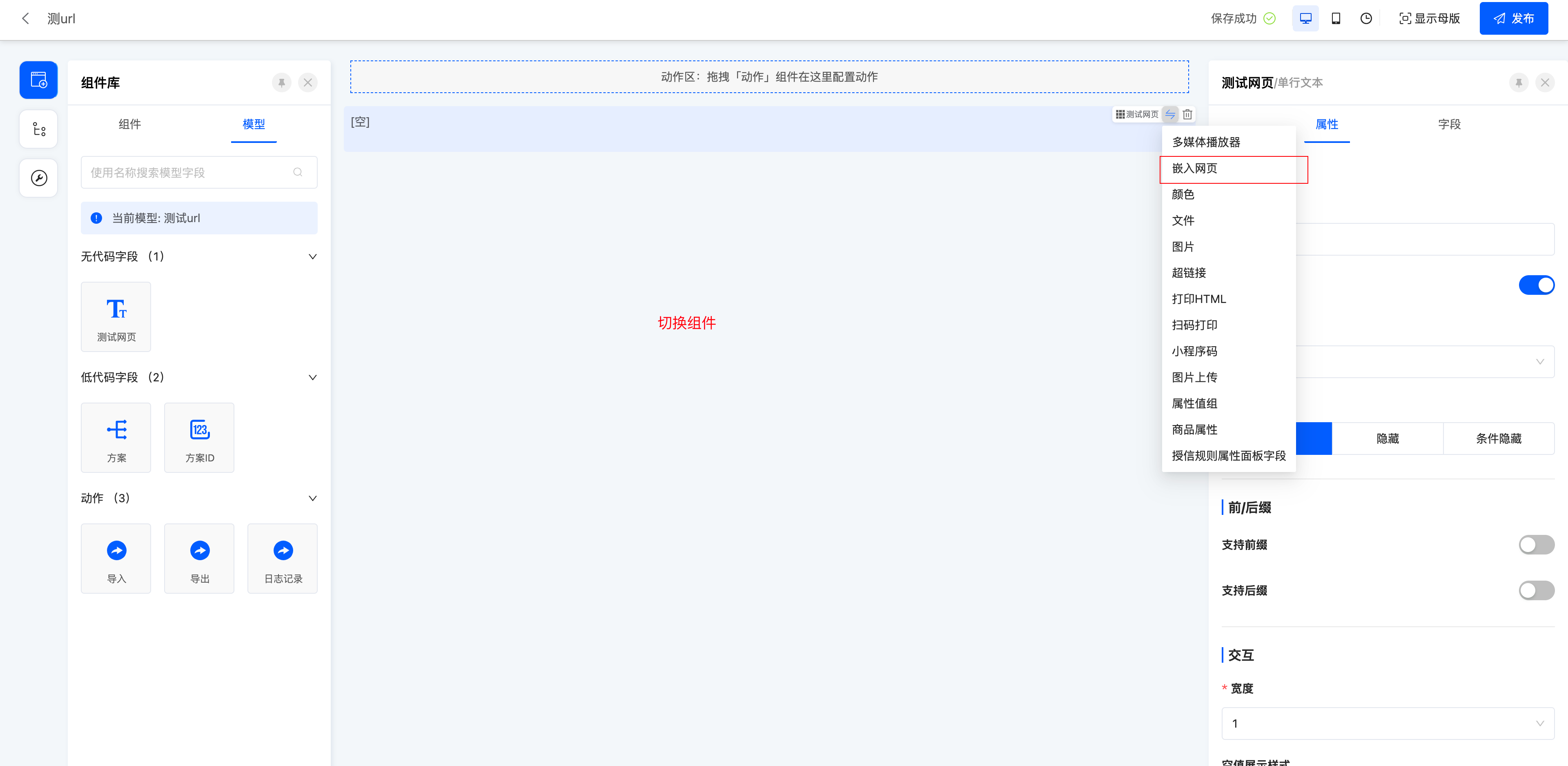Enable the 支持后缀 switch
The height and width of the screenshot is (766, 1568).
coord(1536,590)
